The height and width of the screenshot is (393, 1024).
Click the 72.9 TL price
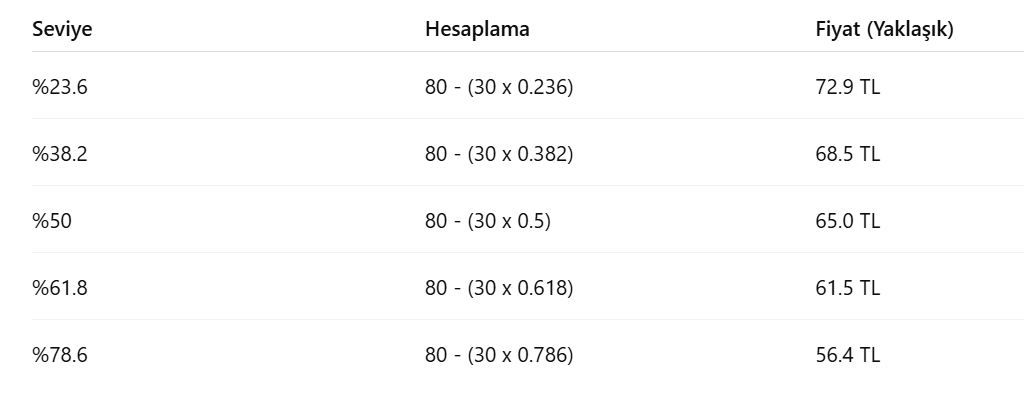[848, 87]
